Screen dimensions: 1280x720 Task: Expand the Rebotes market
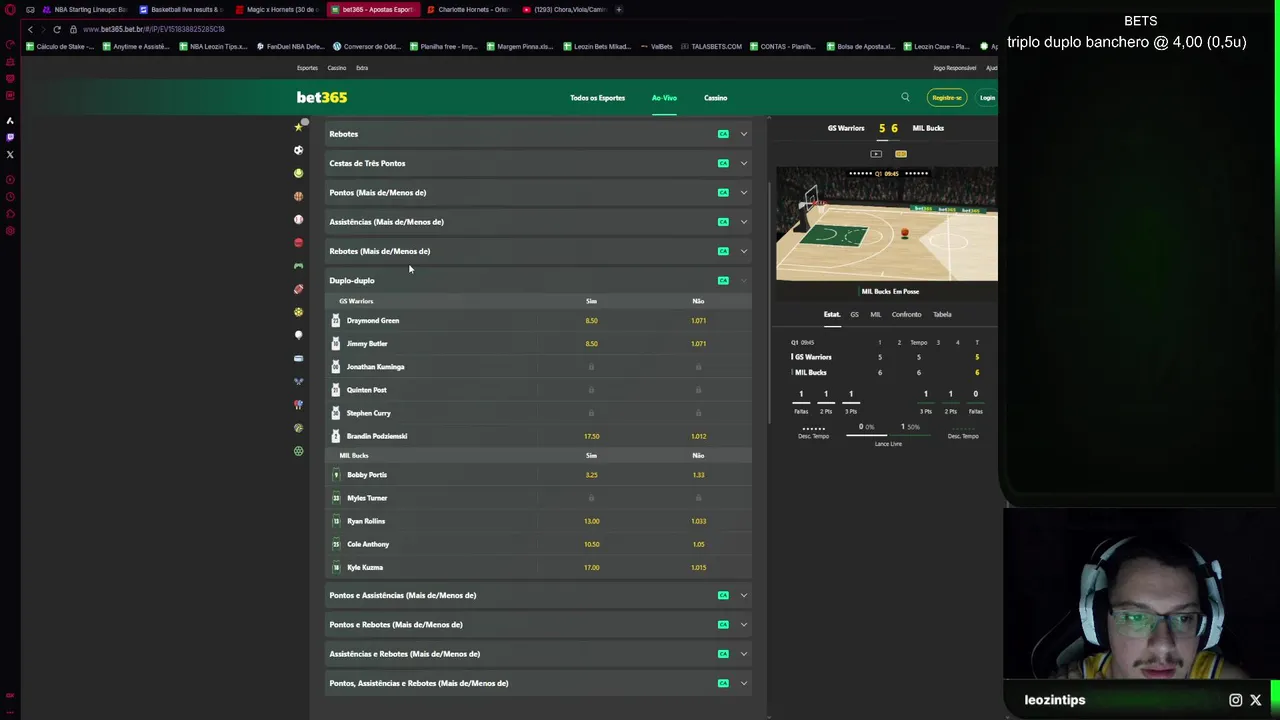tap(538, 134)
